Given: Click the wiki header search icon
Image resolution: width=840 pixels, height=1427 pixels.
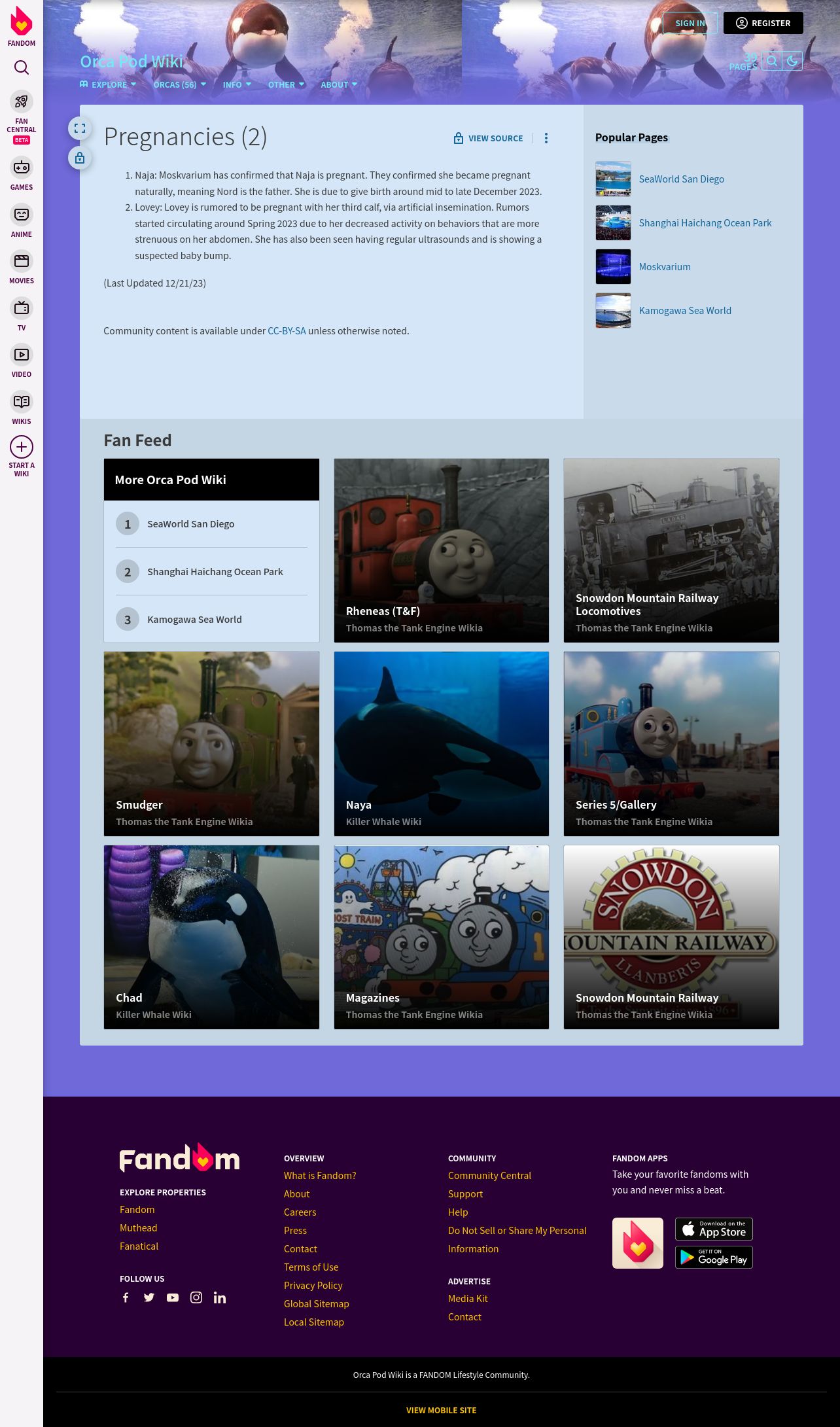Looking at the screenshot, I should coord(772,61).
